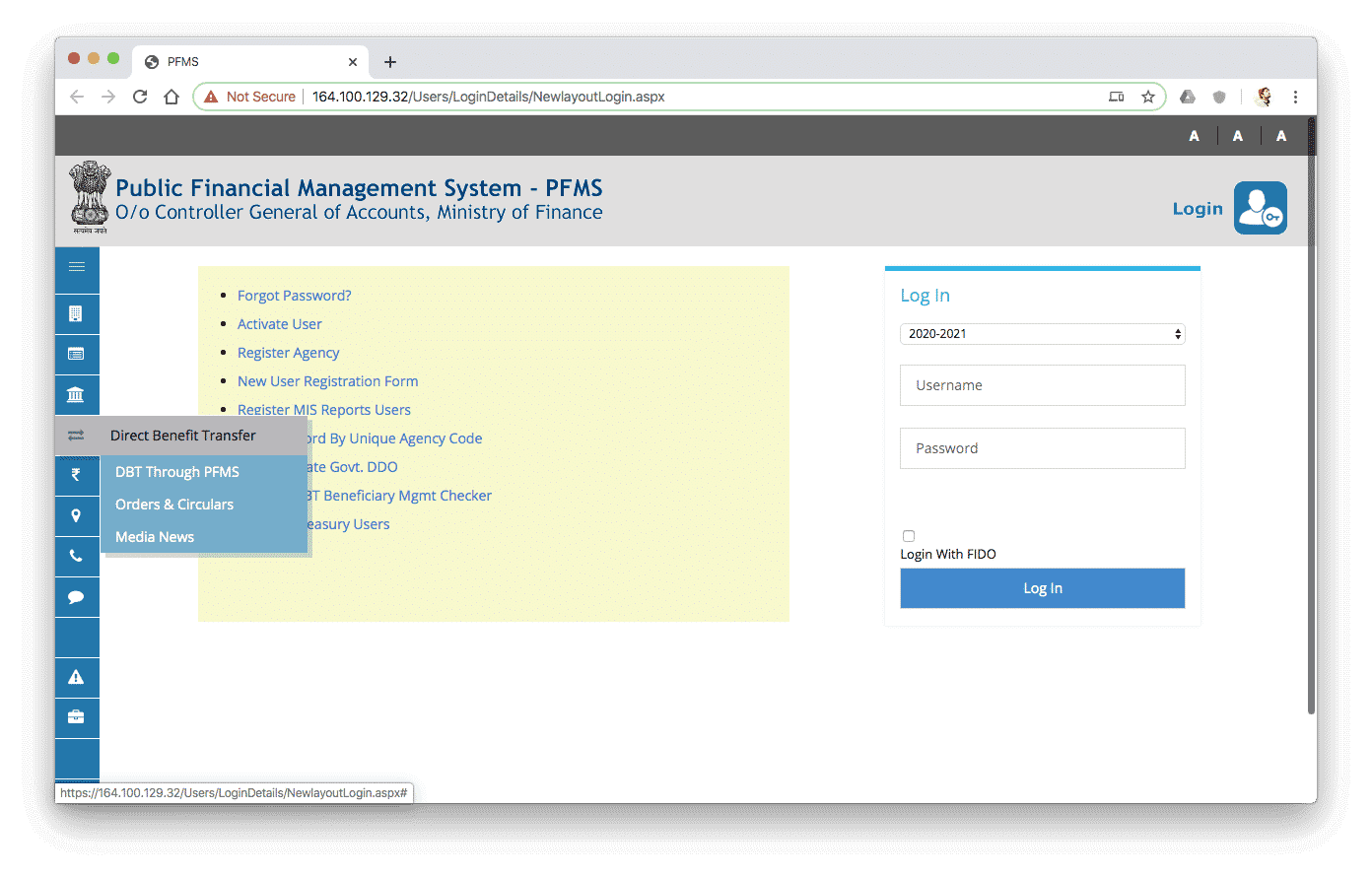This screenshot has height=876, width=1372.
Task: Click the Direct Benefit Transfer arrows icon
Action: point(77,435)
